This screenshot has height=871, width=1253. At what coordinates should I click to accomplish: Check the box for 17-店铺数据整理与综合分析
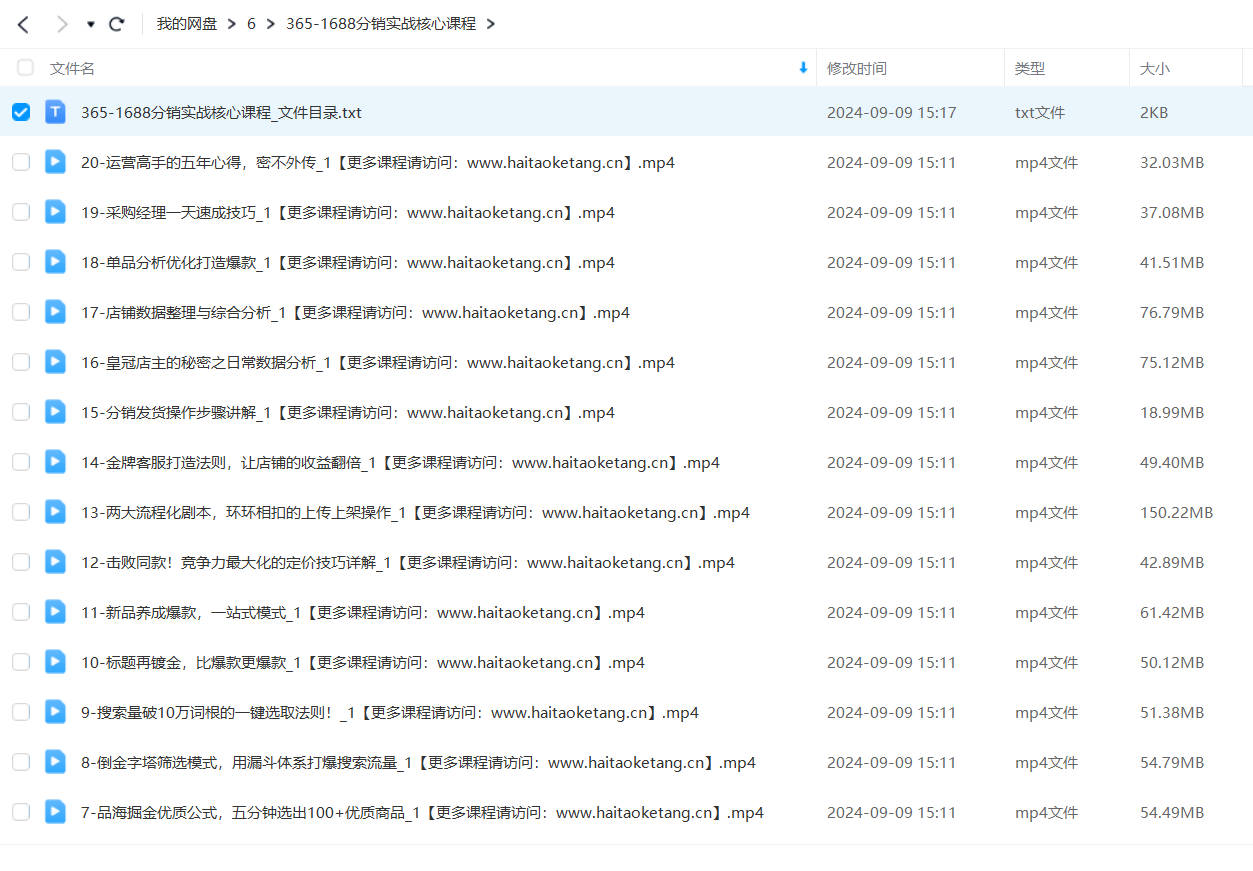[x=21, y=312]
